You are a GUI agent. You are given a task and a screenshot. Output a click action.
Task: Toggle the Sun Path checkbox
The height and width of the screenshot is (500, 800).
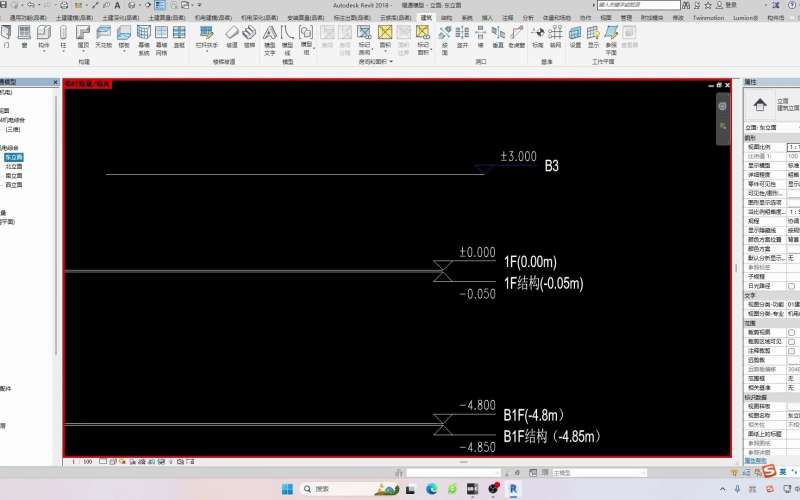tap(792, 286)
